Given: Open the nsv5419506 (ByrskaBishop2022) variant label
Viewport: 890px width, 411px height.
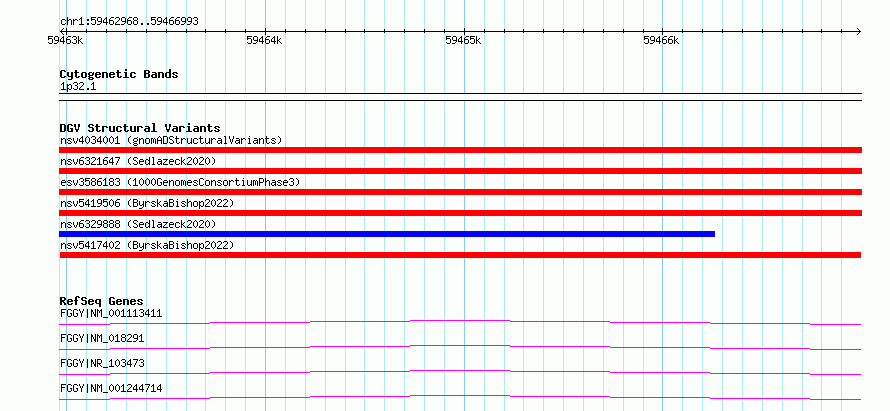Looking at the screenshot, I should click(147, 203).
